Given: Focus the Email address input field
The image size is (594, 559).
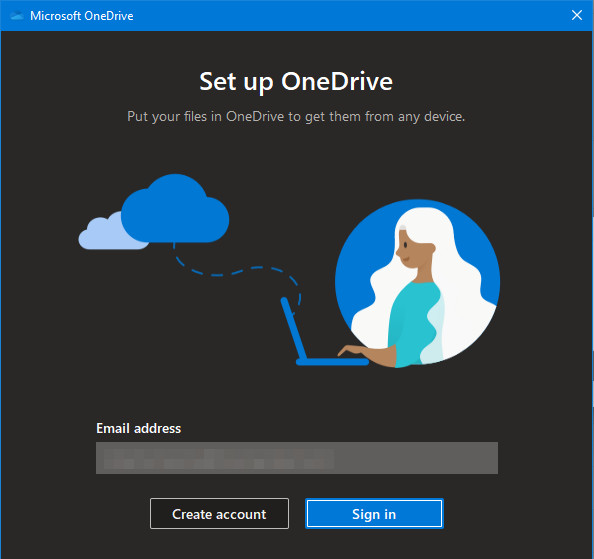Looking at the screenshot, I should coord(297,458).
